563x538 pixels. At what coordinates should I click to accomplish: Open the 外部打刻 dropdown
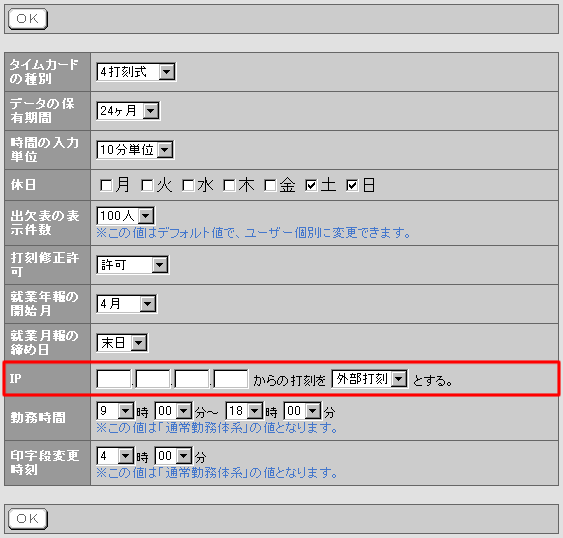click(x=369, y=379)
